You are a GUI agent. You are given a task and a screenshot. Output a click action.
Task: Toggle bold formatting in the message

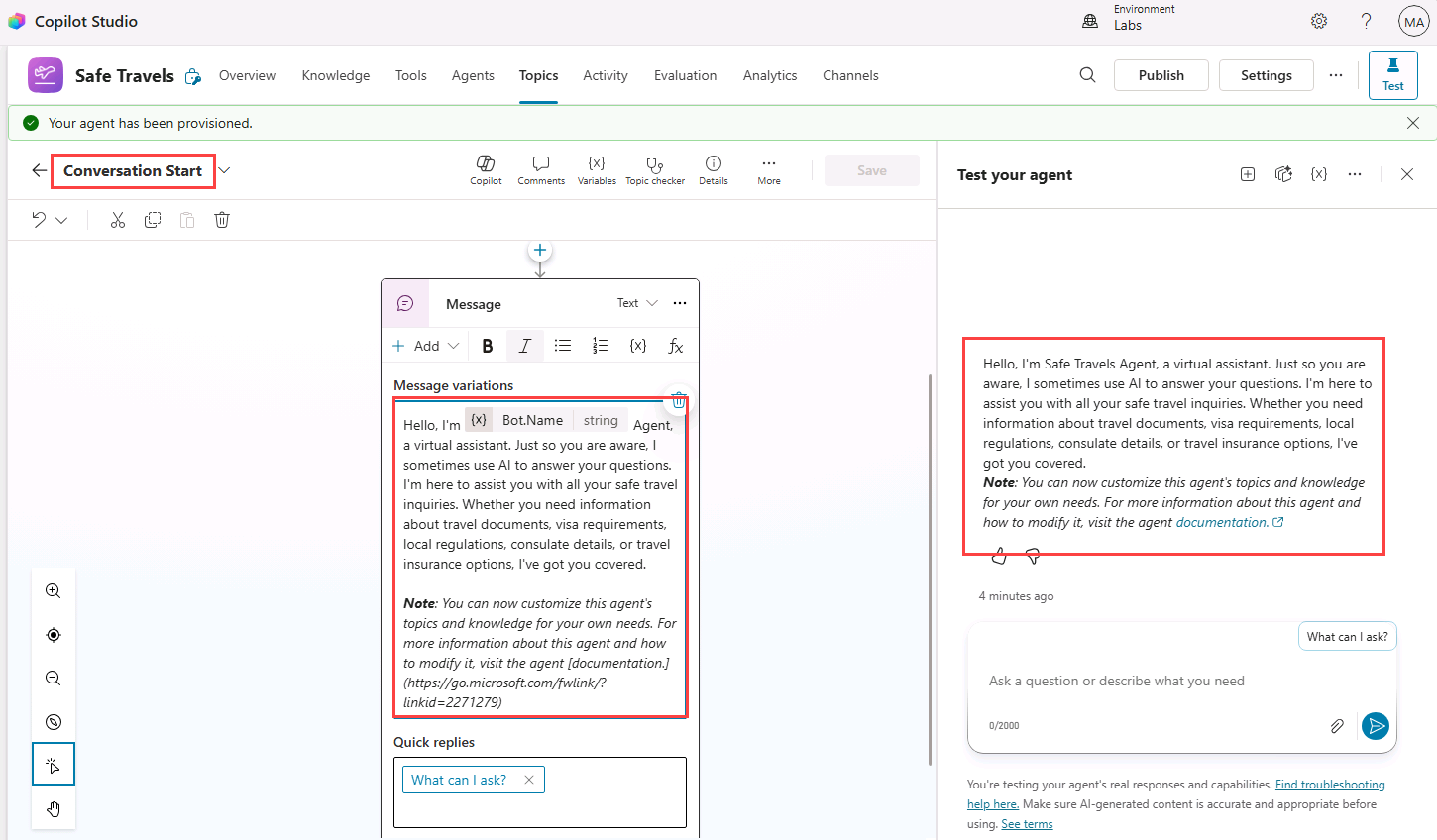click(488, 346)
